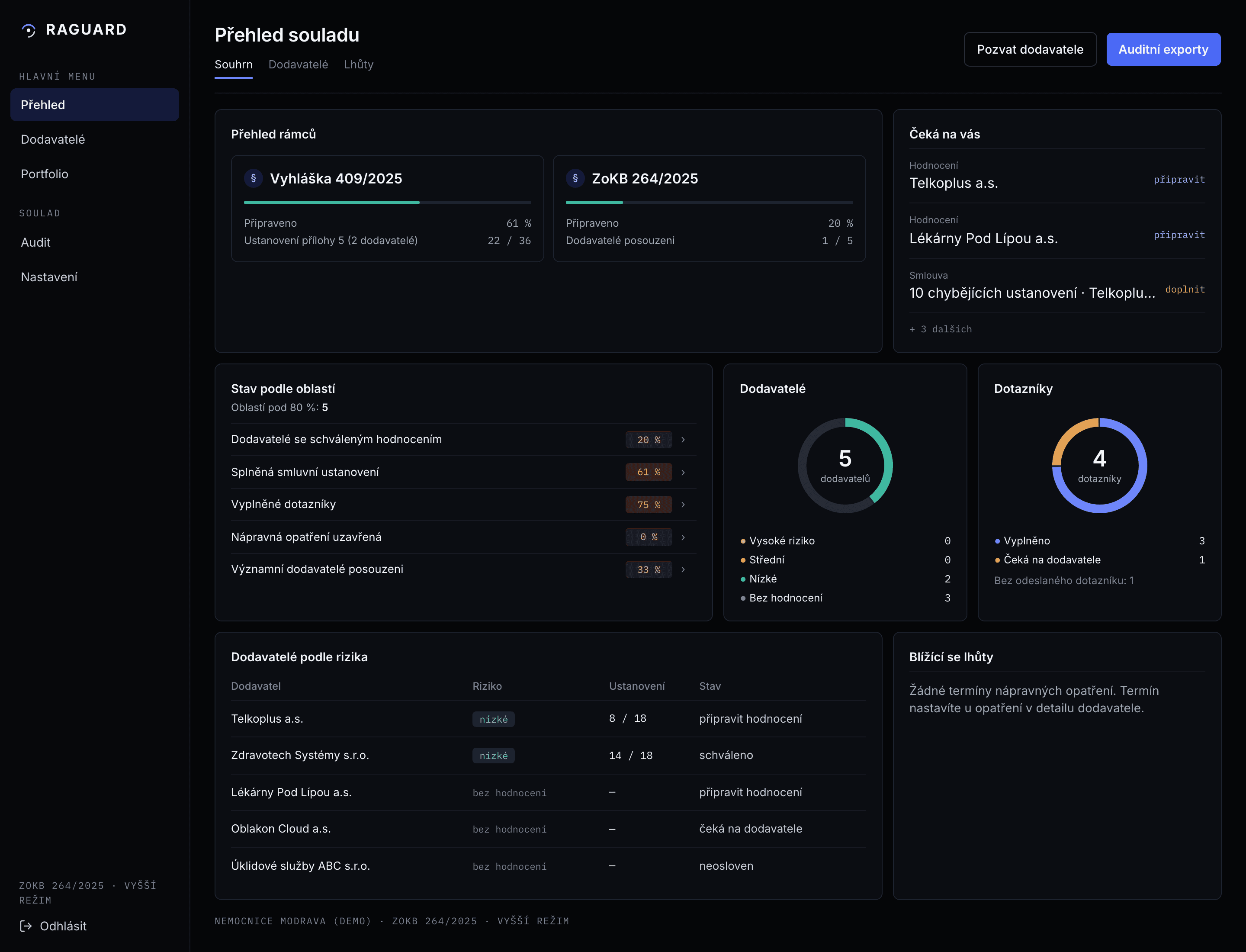This screenshot has height=952, width=1246.
Task: Switch to the Dodavatelé tab under the heading
Action: (x=298, y=64)
